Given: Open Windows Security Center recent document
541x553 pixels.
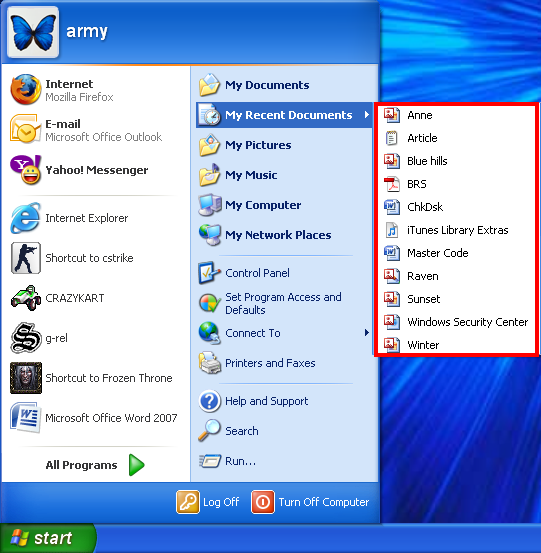Looking at the screenshot, I should 456,322.
